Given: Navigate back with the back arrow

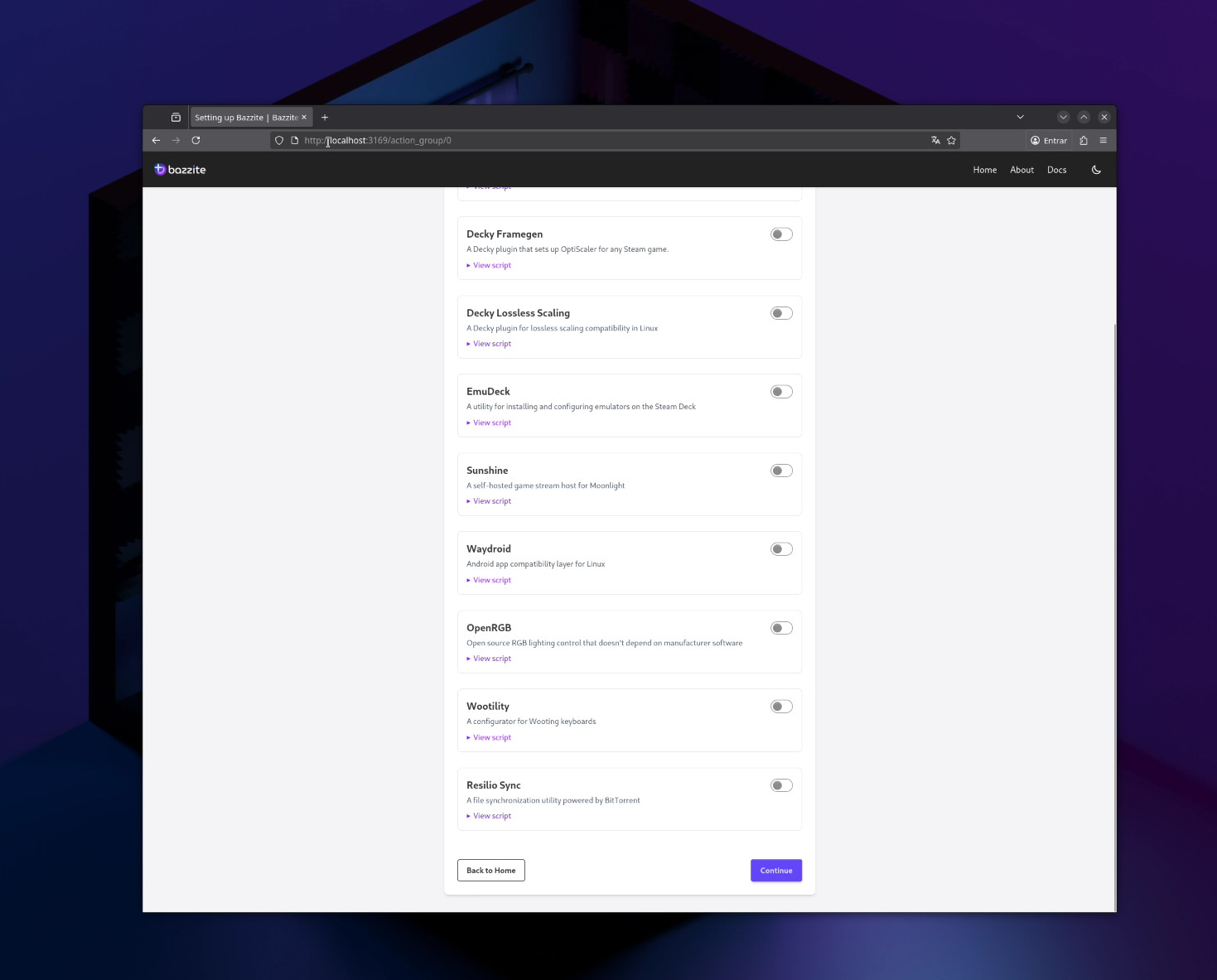Looking at the screenshot, I should coord(156,140).
